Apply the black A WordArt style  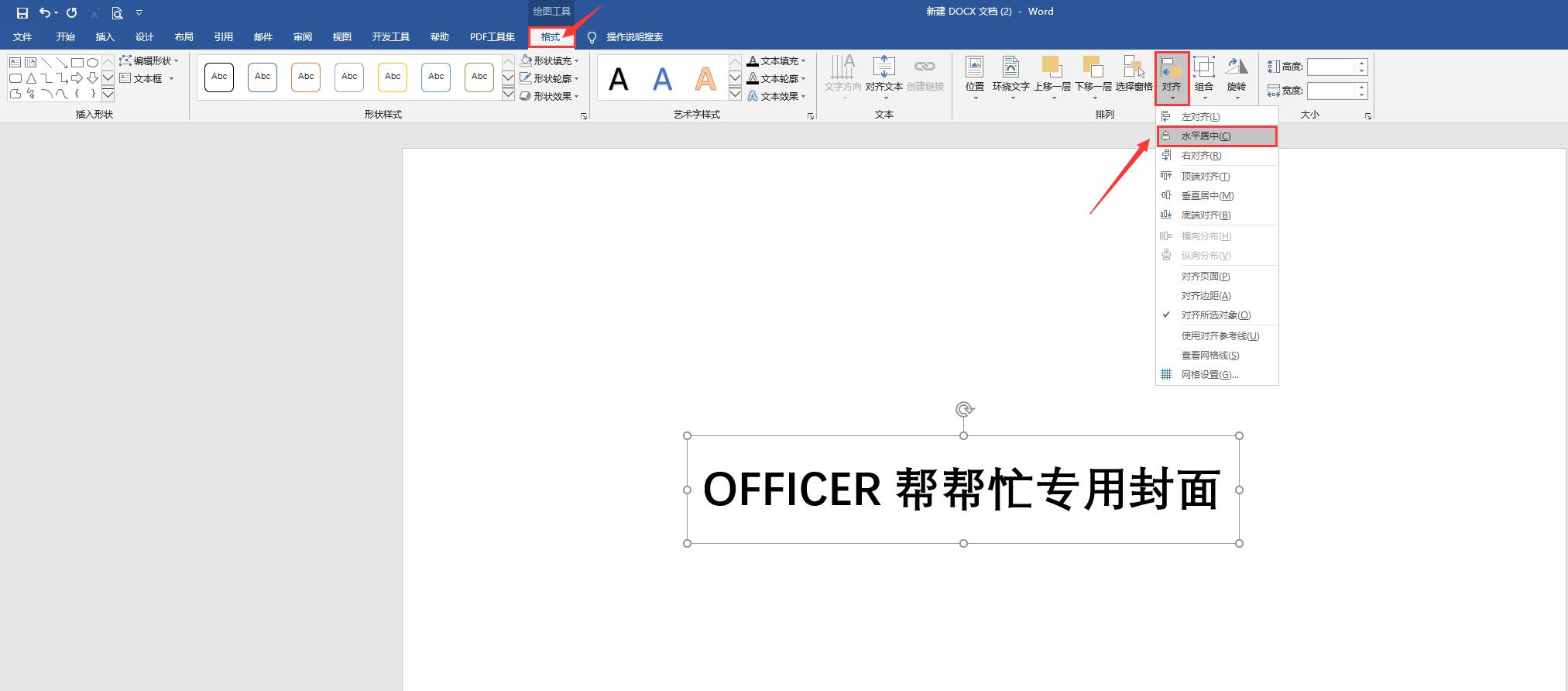619,78
